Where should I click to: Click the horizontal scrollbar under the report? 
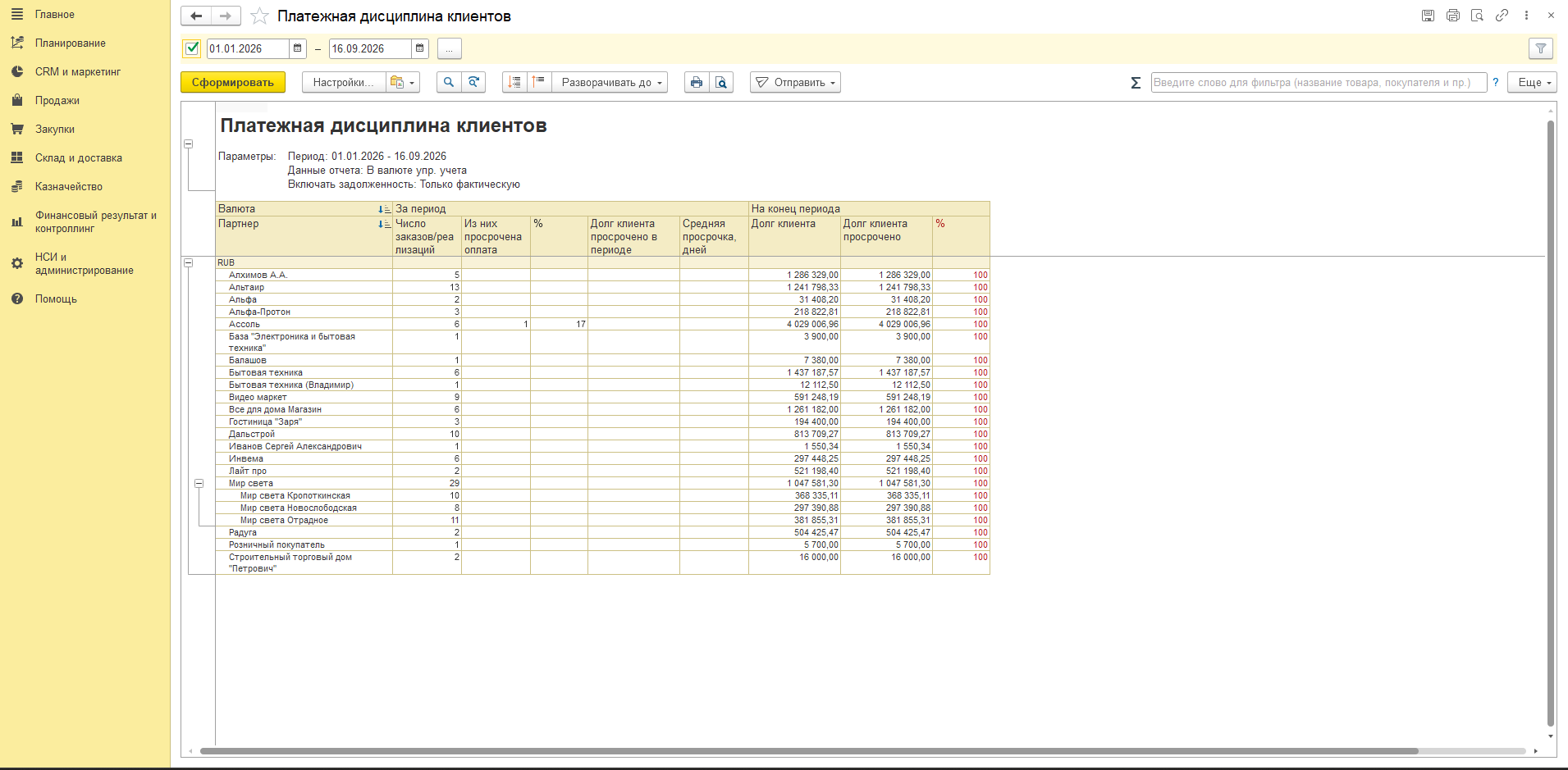click(809, 751)
